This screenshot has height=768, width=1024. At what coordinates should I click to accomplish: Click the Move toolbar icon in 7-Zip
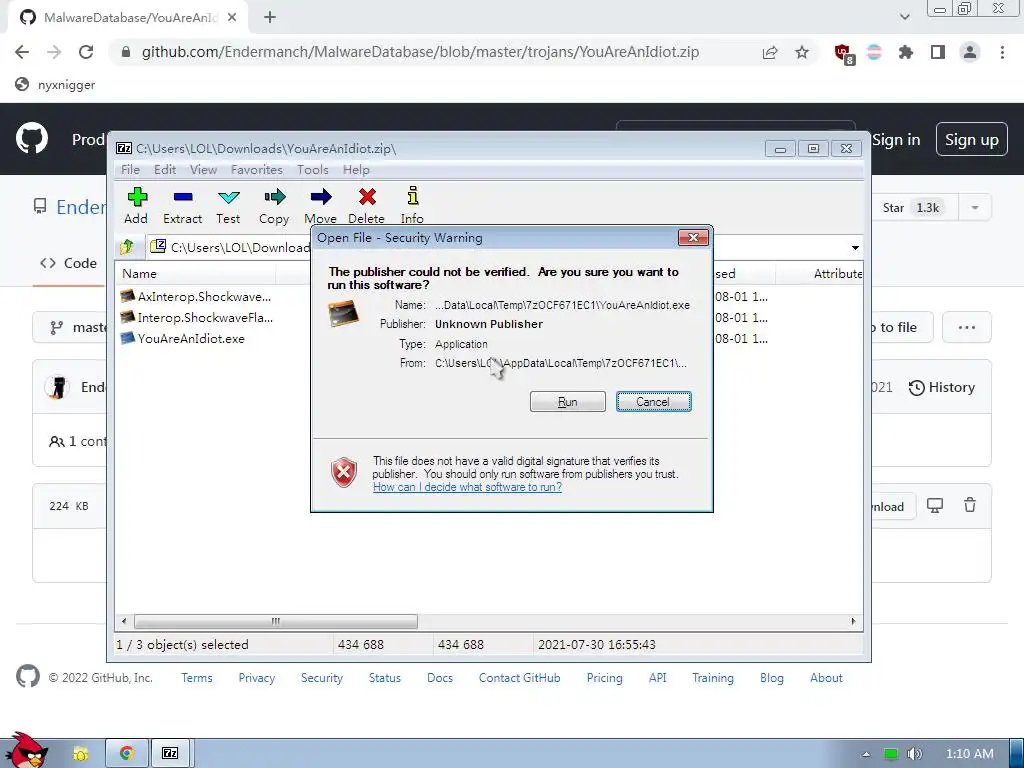point(320,206)
